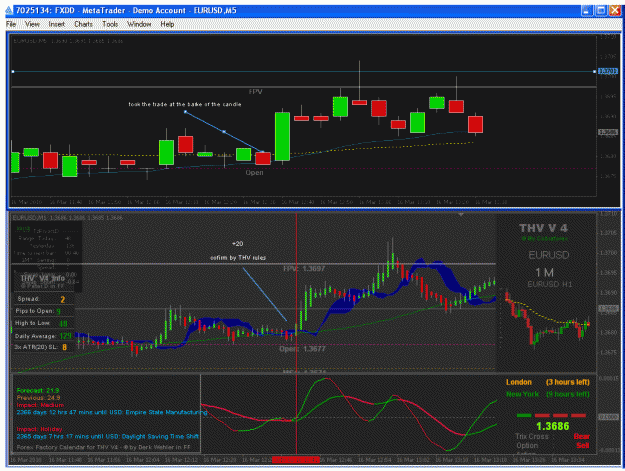Click the '(3 hours left)' London timer text
The width and height of the screenshot is (625, 471).
(x=568, y=382)
